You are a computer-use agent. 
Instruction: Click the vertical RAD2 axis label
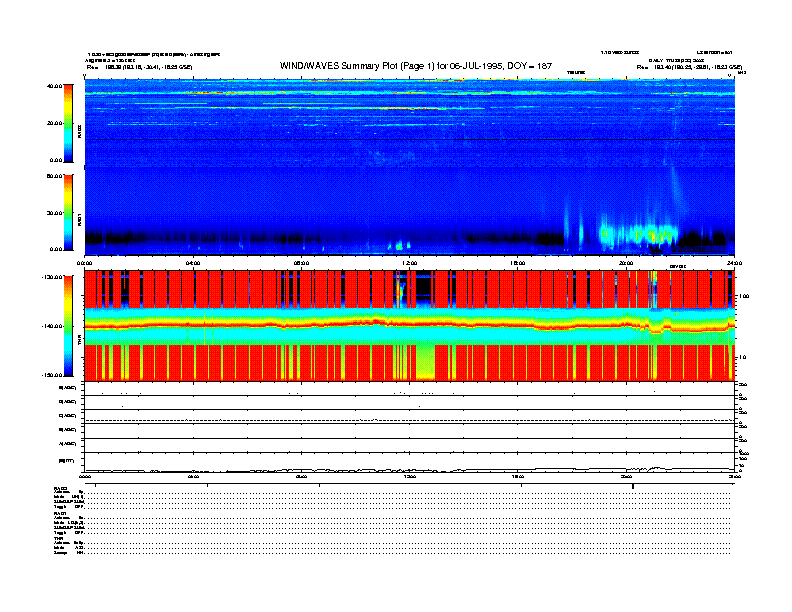pyautogui.click(x=79, y=131)
